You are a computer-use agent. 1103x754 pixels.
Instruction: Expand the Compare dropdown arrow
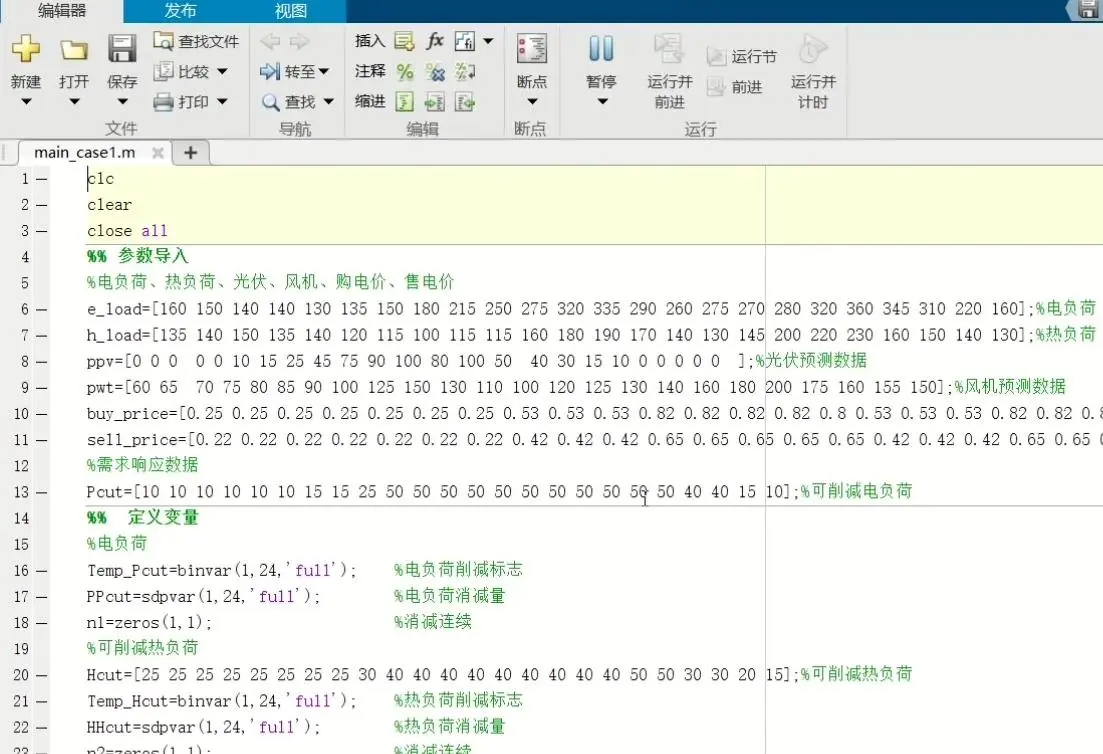pos(222,71)
